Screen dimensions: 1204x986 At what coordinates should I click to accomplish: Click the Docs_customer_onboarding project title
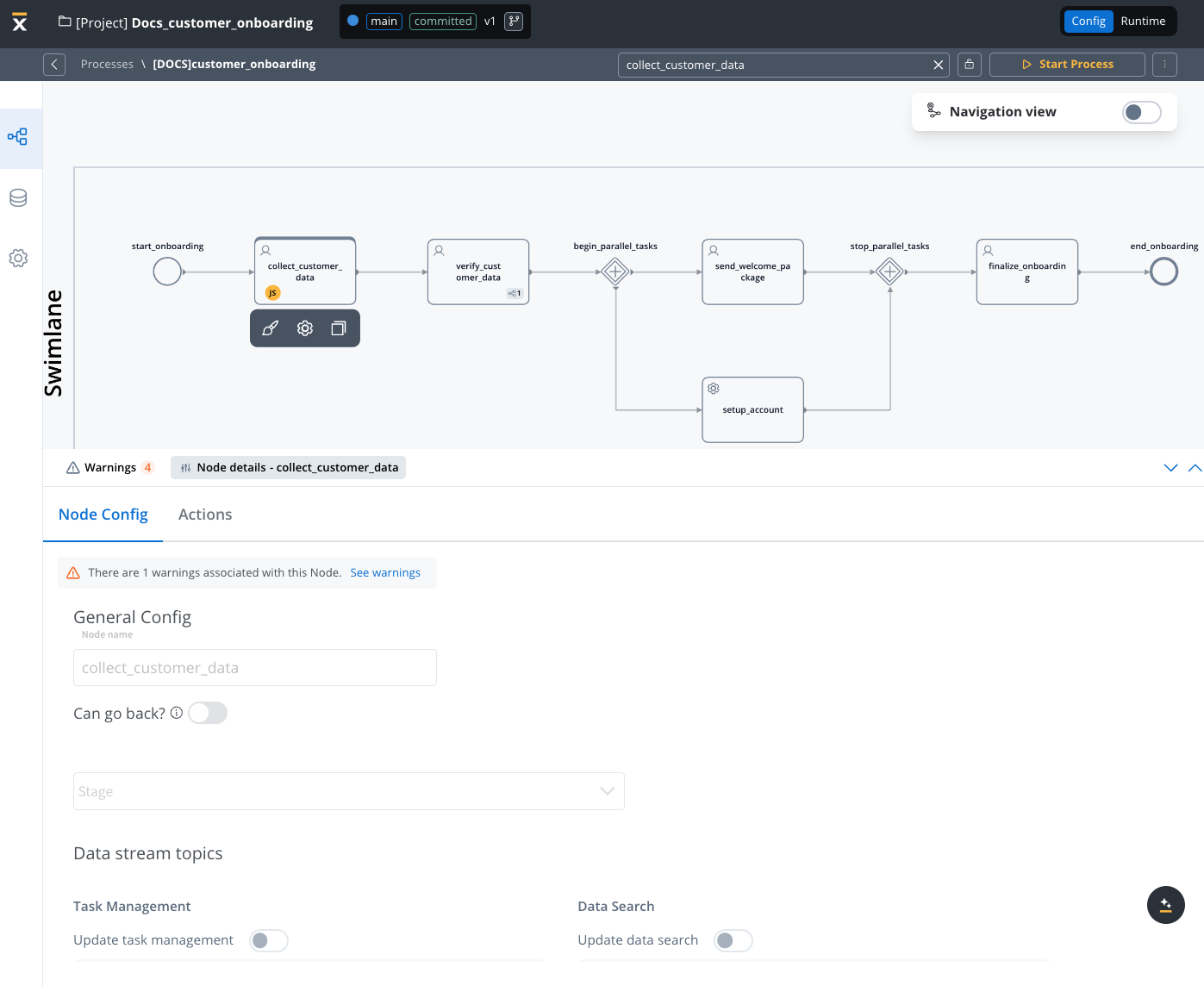[x=222, y=22]
